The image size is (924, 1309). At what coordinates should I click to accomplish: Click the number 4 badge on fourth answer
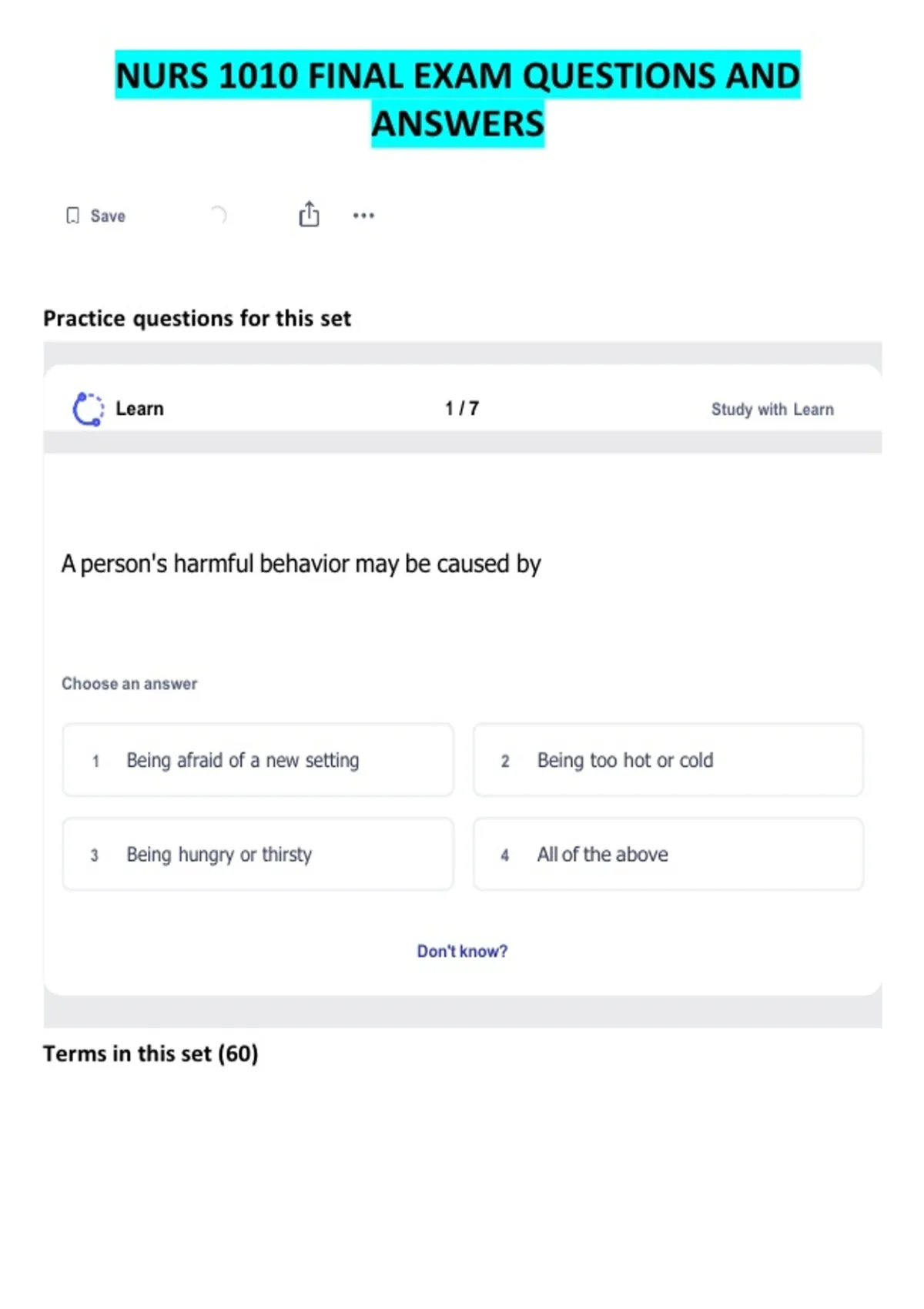pyautogui.click(x=505, y=855)
